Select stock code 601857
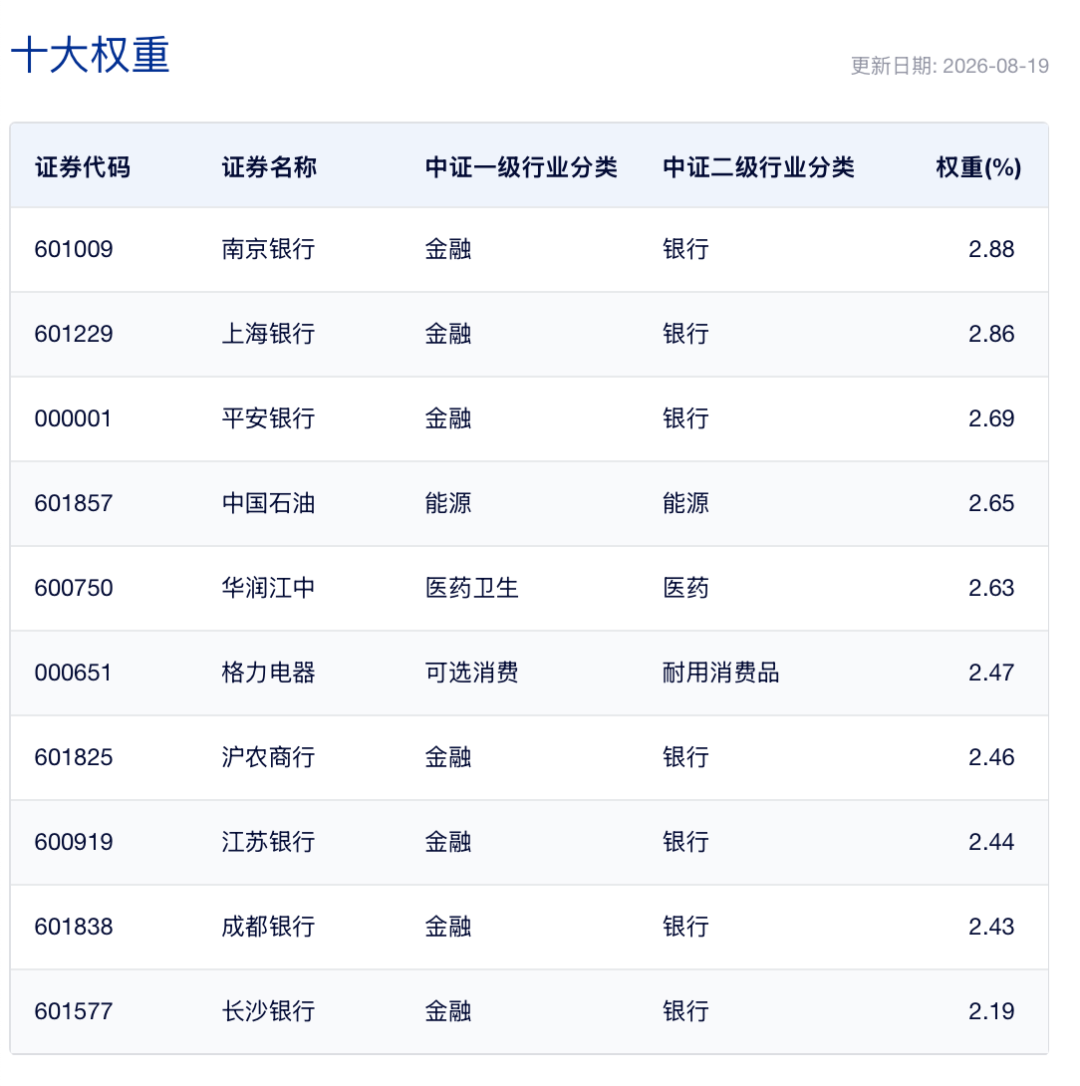Viewport: 1080px width, 1086px height. pos(73,503)
